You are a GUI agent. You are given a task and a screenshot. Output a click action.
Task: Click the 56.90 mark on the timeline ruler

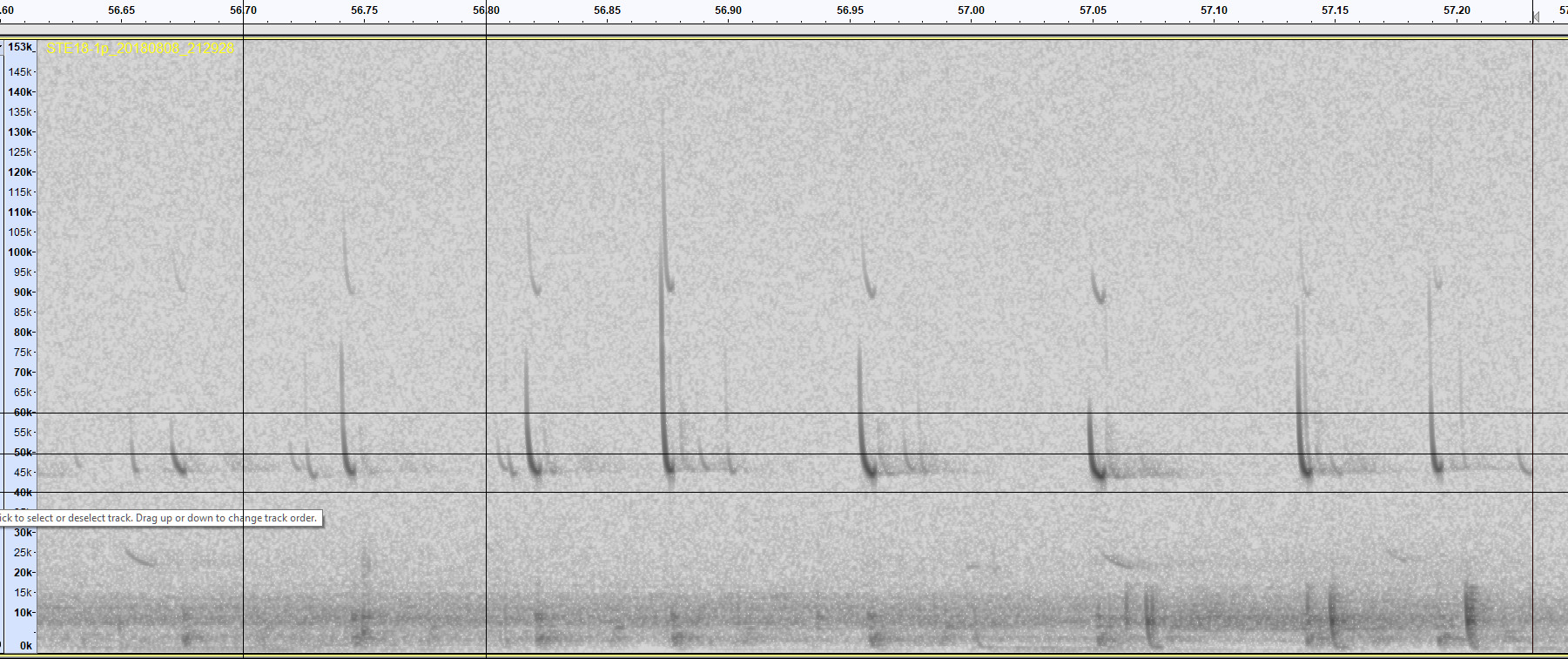(x=728, y=10)
